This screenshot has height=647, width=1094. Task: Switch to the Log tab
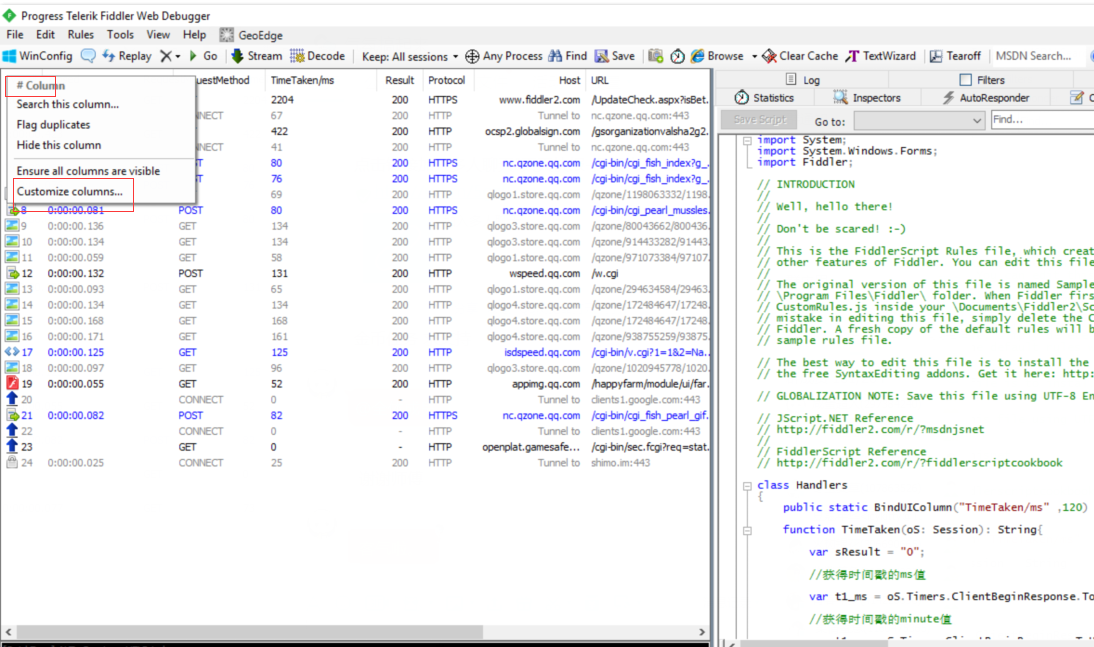[x=802, y=80]
